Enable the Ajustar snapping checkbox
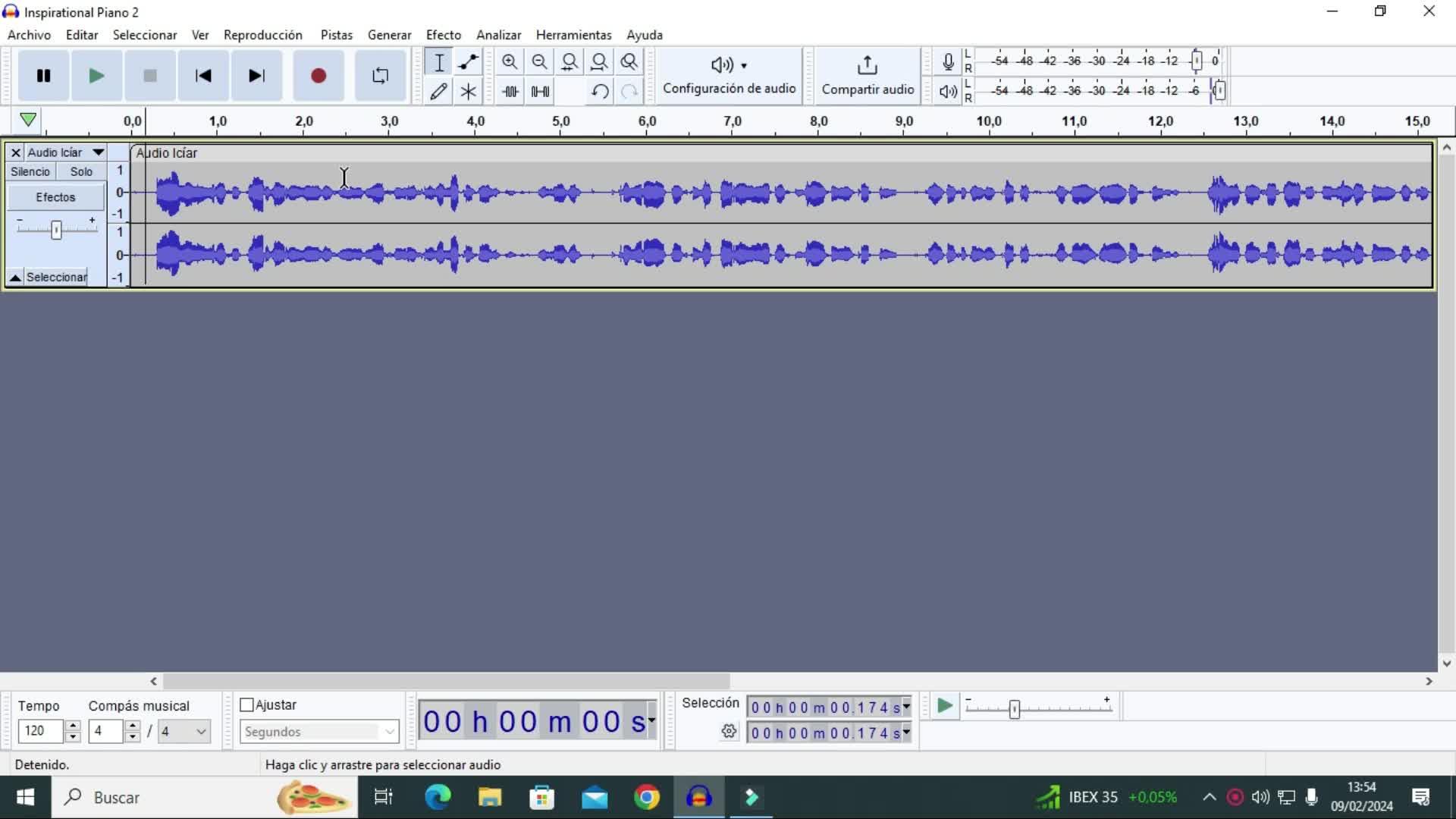The image size is (1456, 819). [x=246, y=705]
